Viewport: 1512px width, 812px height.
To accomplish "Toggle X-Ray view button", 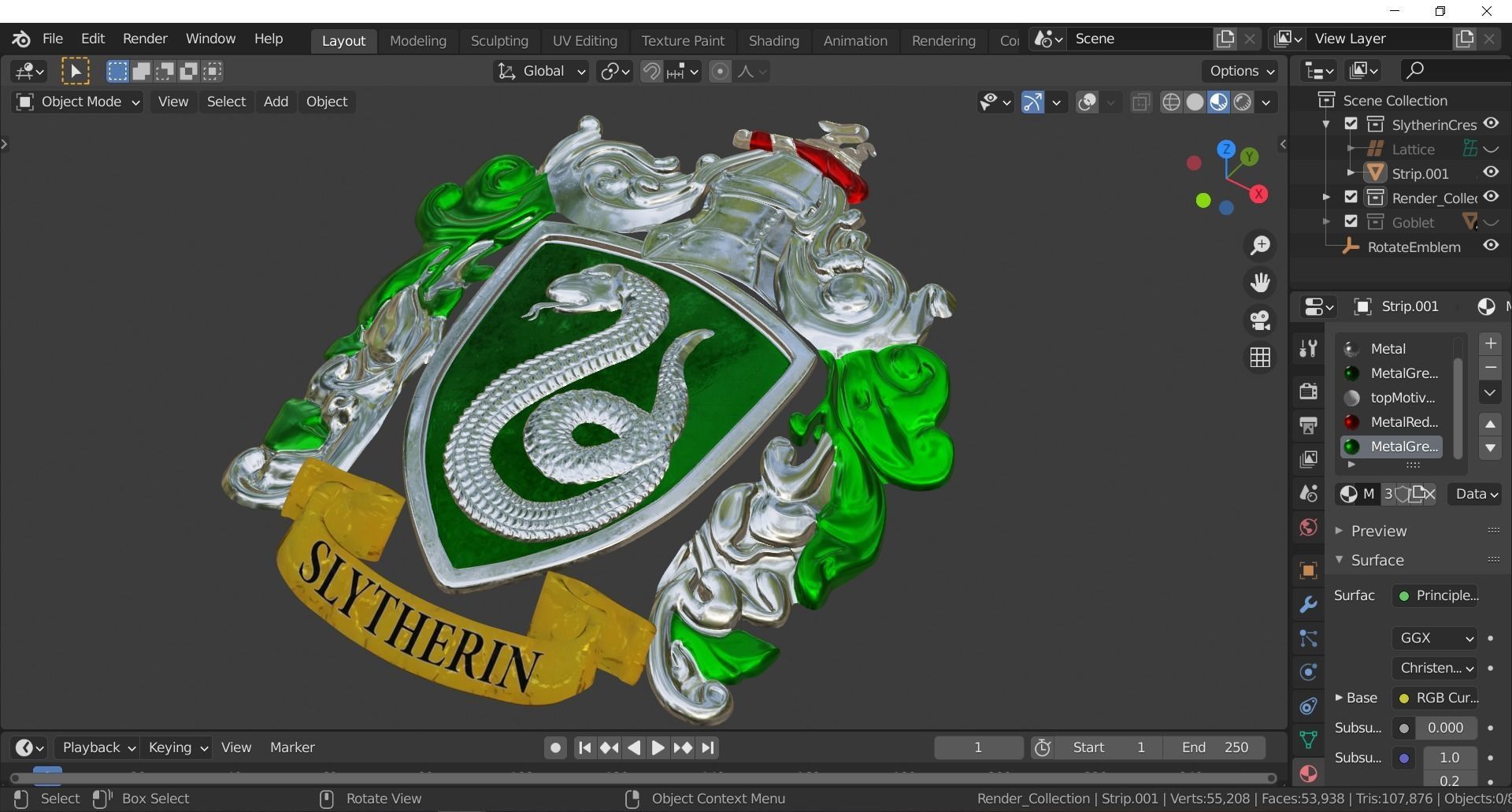I will [x=1140, y=102].
